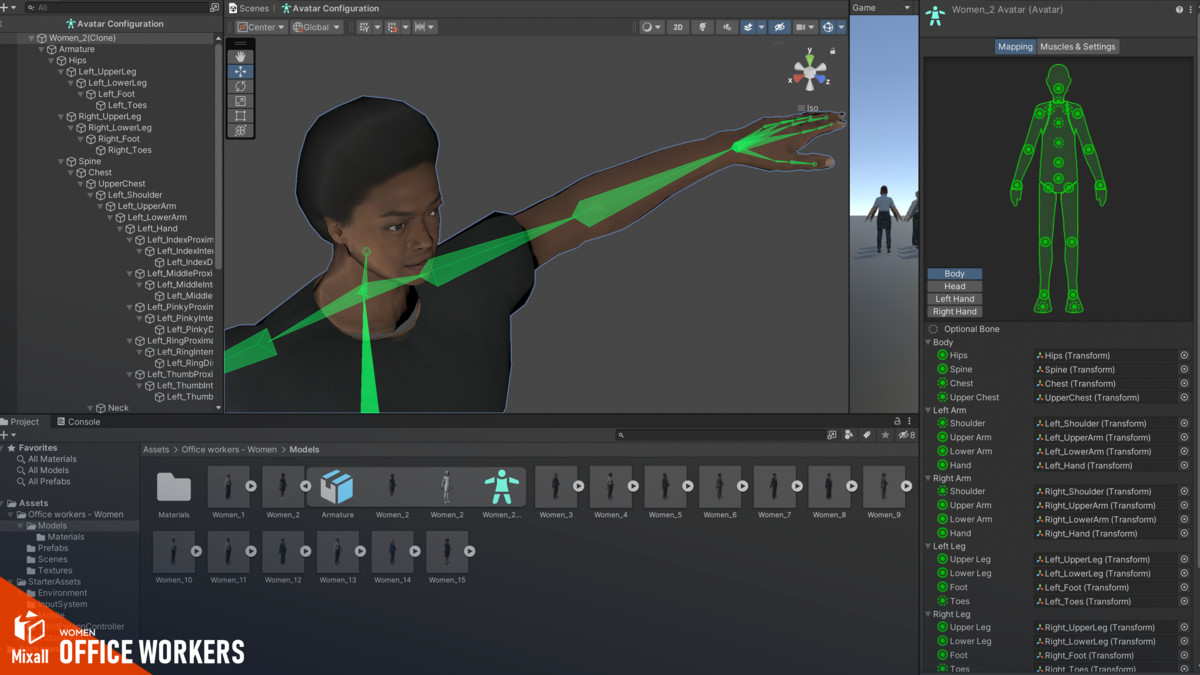Toggle scene visibility eye button
1200x675 pixels.
780,27
